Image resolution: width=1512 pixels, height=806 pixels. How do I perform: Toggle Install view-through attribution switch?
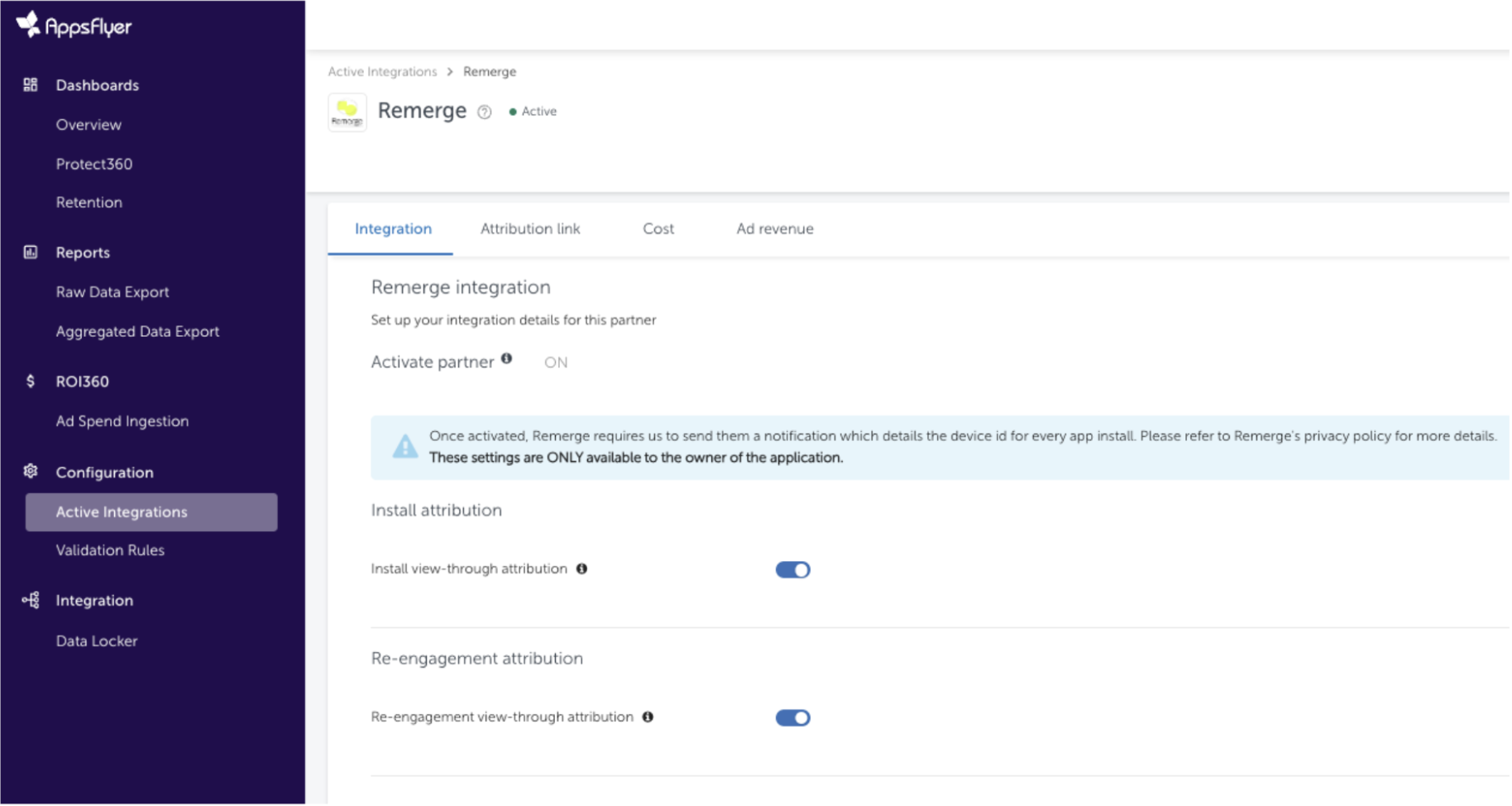click(792, 569)
